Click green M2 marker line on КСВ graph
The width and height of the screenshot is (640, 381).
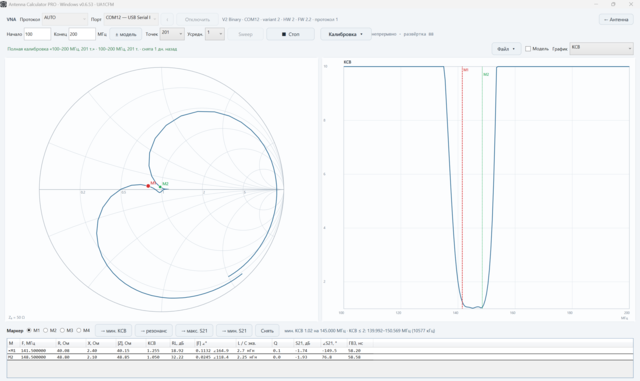482,187
